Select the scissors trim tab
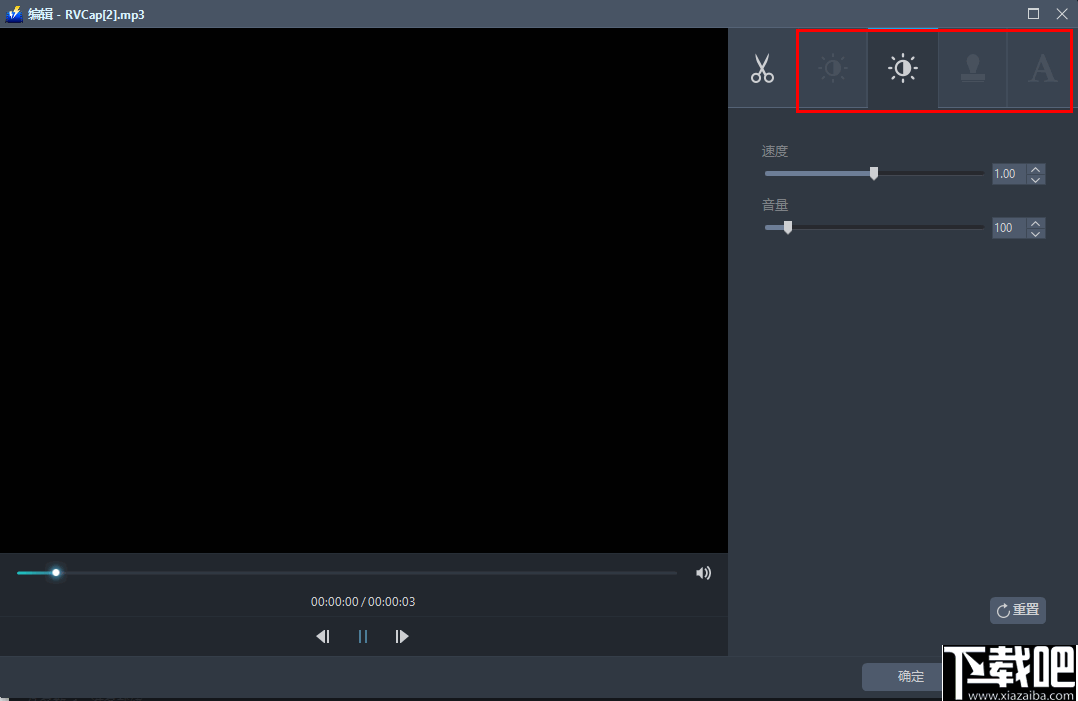The image size is (1078, 701). click(762, 68)
